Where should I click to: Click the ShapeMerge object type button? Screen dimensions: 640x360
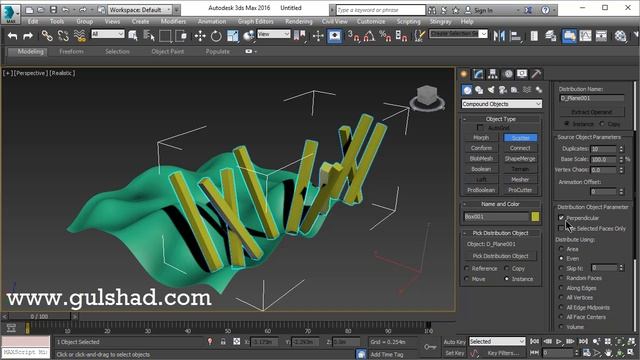(520, 158)
